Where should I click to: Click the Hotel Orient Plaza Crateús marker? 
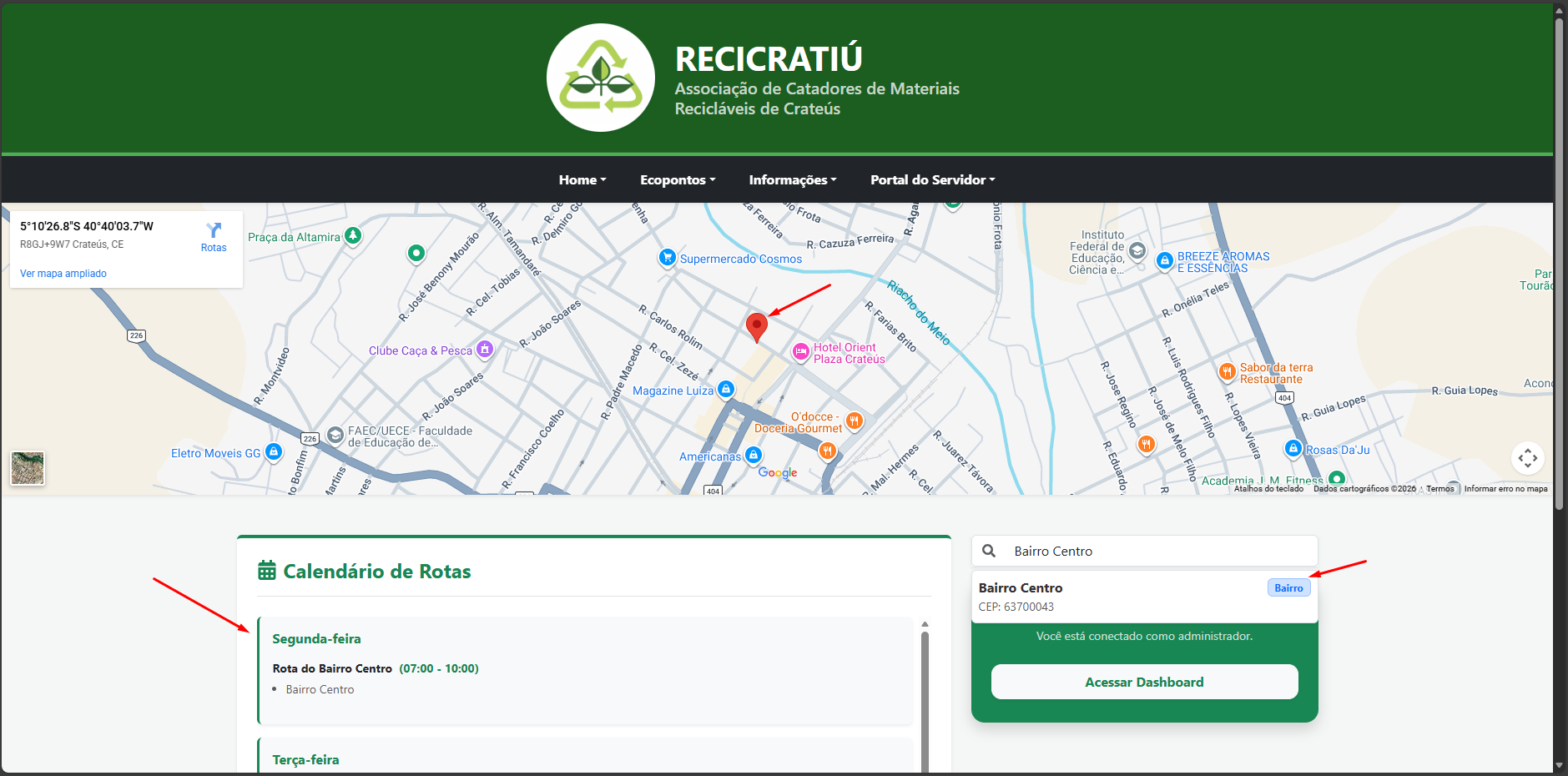800,352
